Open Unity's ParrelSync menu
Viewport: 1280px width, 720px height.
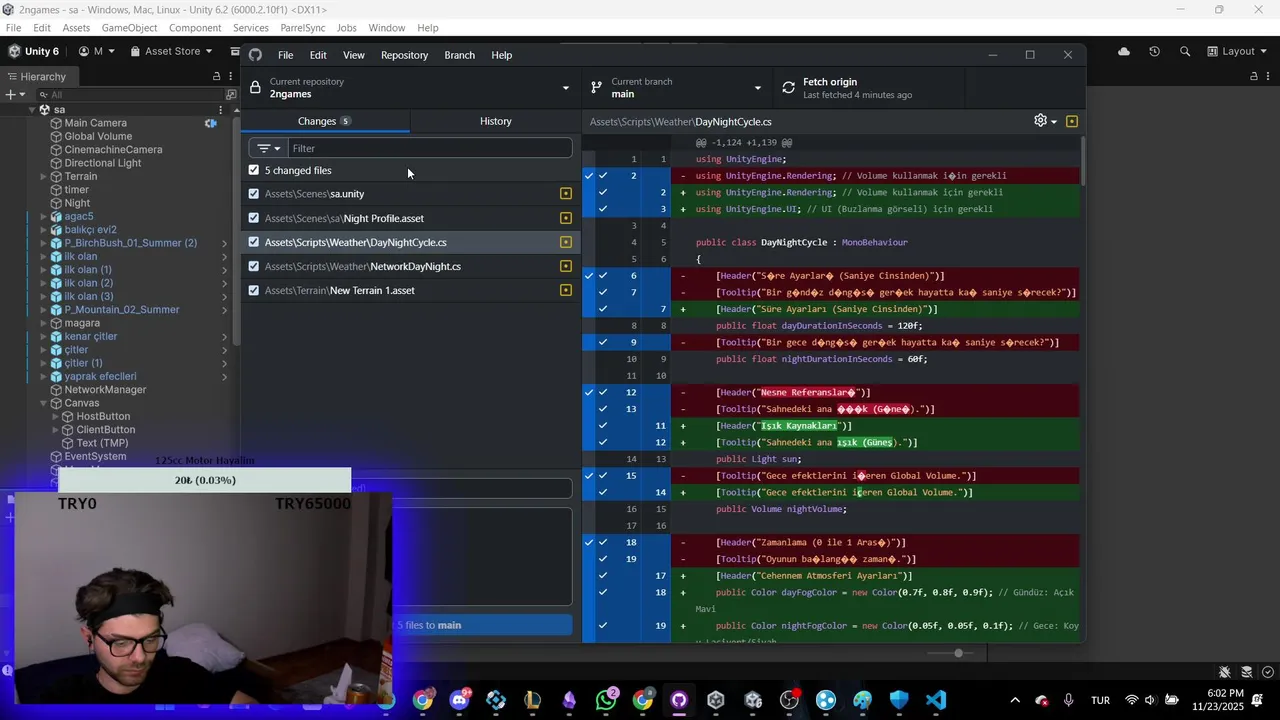point(302,28)
